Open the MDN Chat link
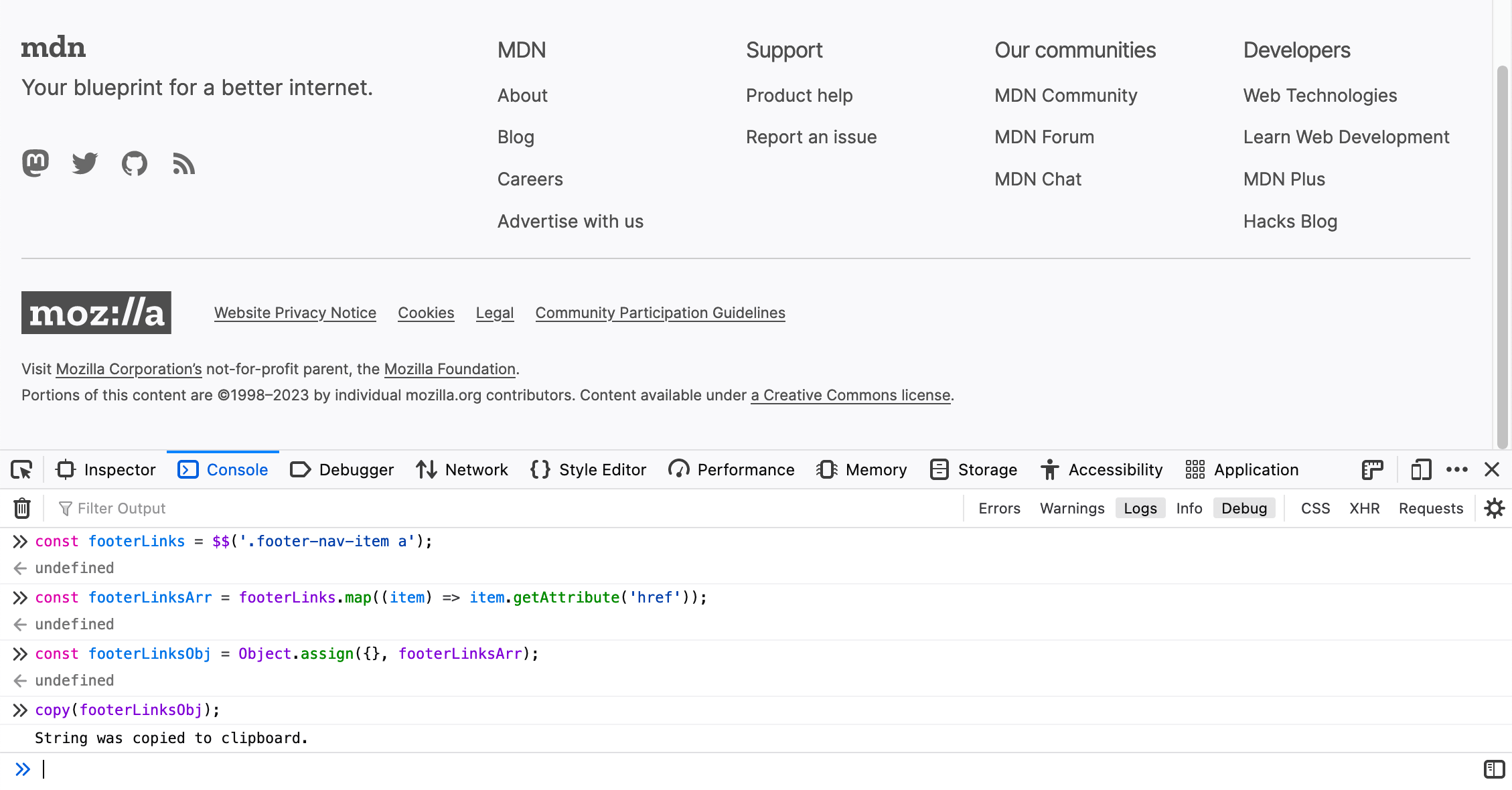 pos(1038,179)
